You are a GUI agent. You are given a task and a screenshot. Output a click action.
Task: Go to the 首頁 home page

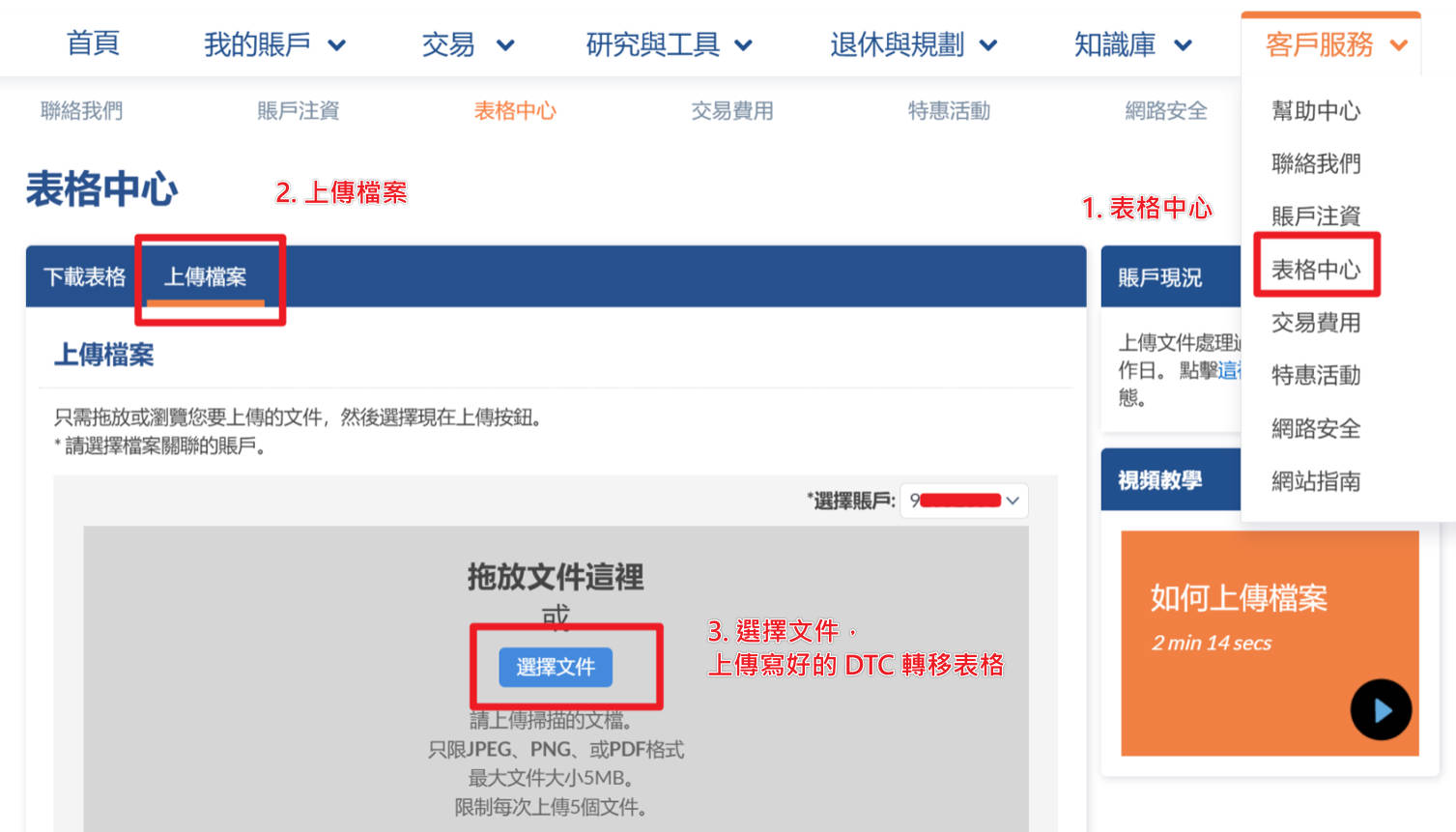point(93,44)
